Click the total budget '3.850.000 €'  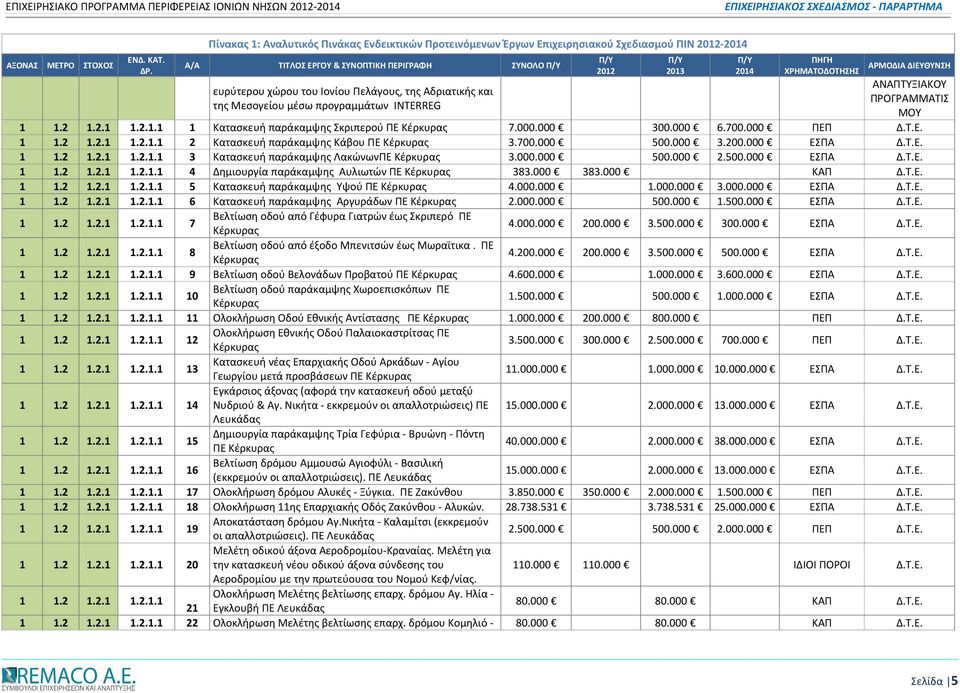[x=536, y=492]
